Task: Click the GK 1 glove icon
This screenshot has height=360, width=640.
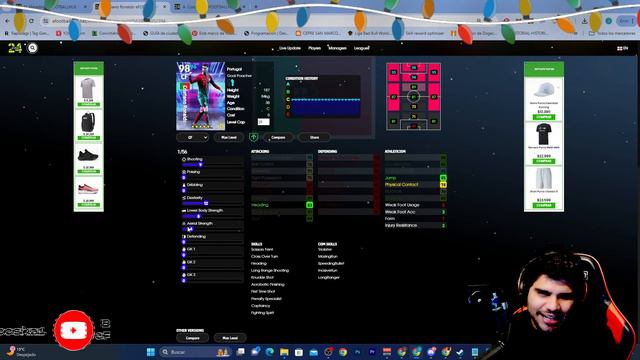Action: click(184, 249)
